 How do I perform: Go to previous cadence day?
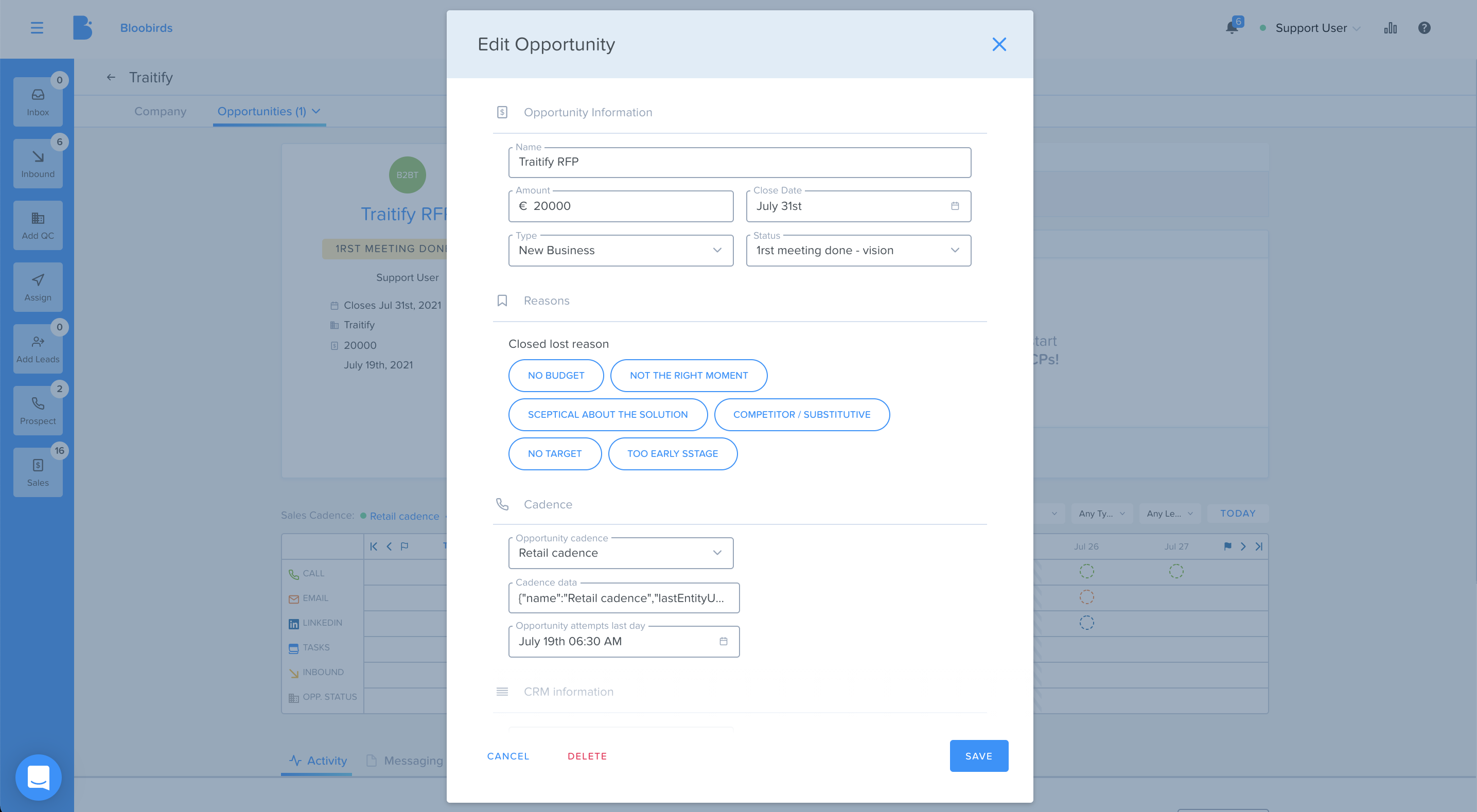(x=389, y=546)
